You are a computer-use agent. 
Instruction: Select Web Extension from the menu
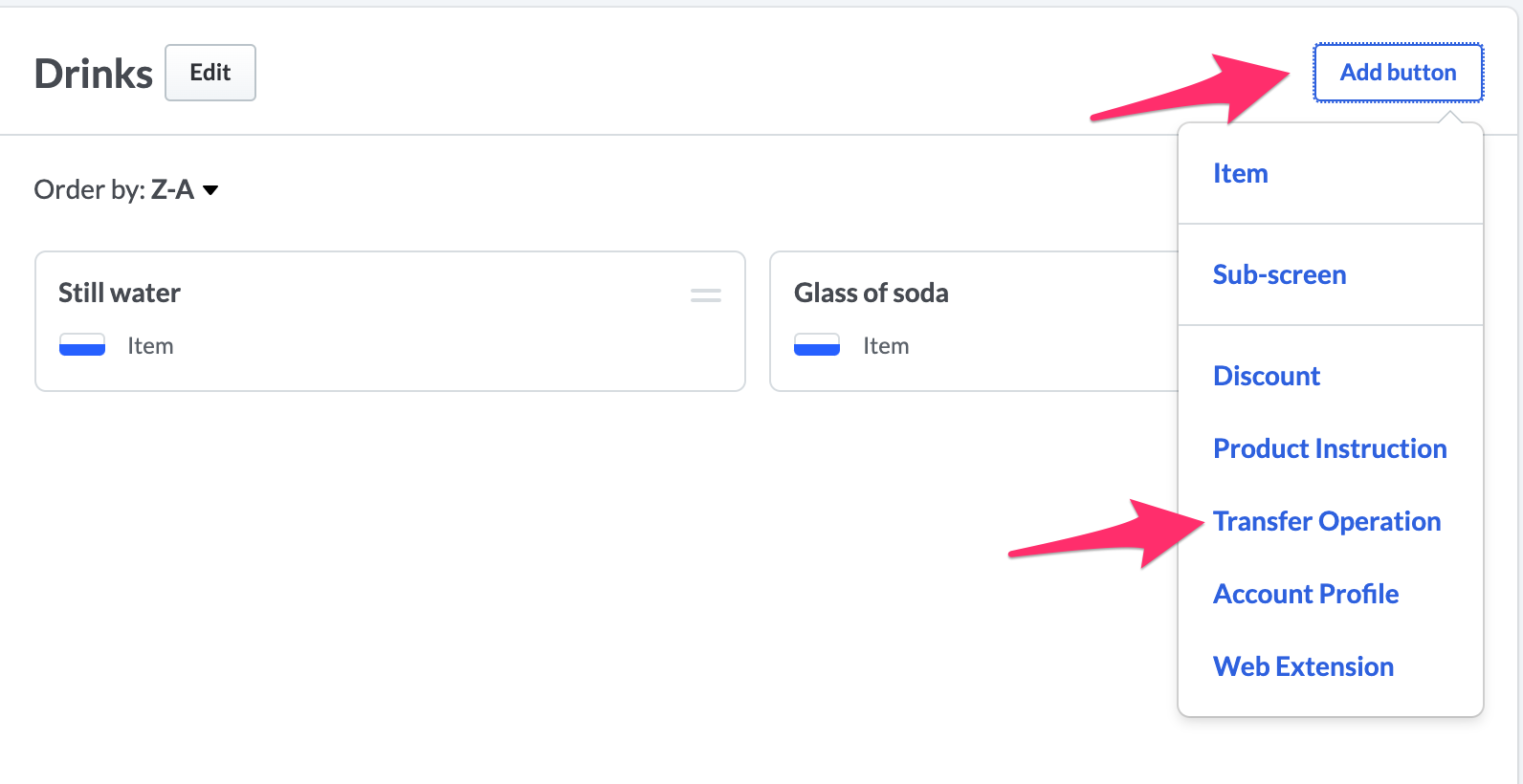click(1303, 667)
